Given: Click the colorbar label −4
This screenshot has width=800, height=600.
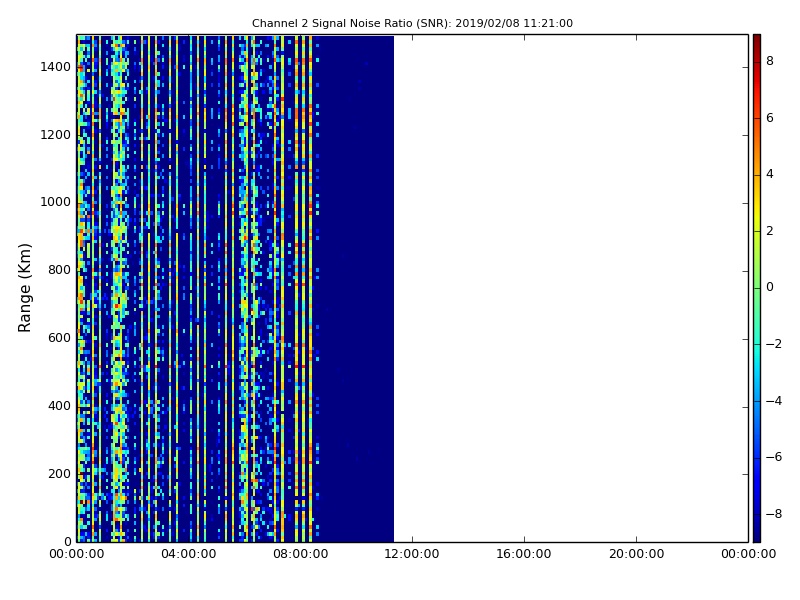Looking at the screenshot, I should pyautogui.click(x=774, y=401).
